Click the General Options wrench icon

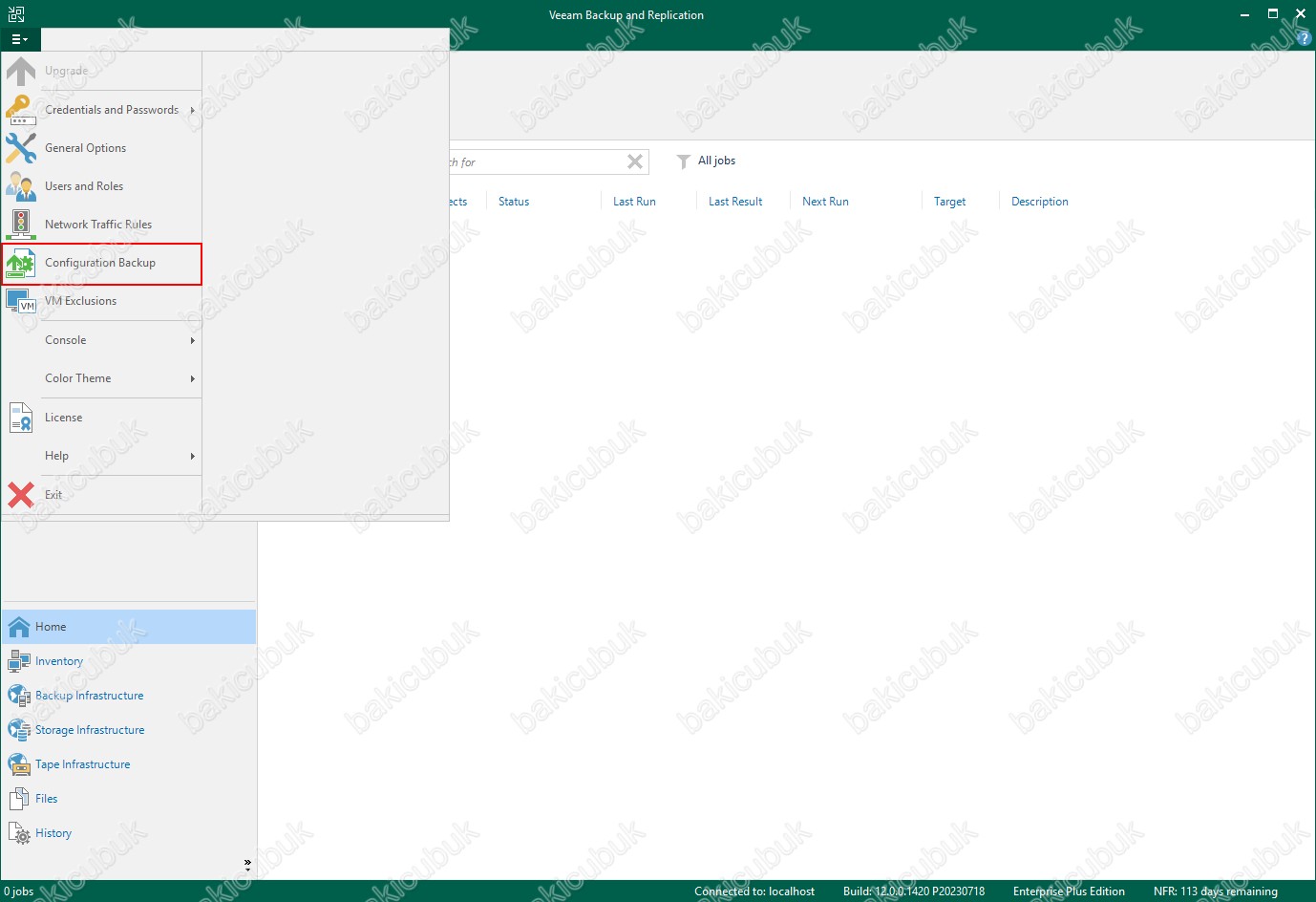click(21, 148)
